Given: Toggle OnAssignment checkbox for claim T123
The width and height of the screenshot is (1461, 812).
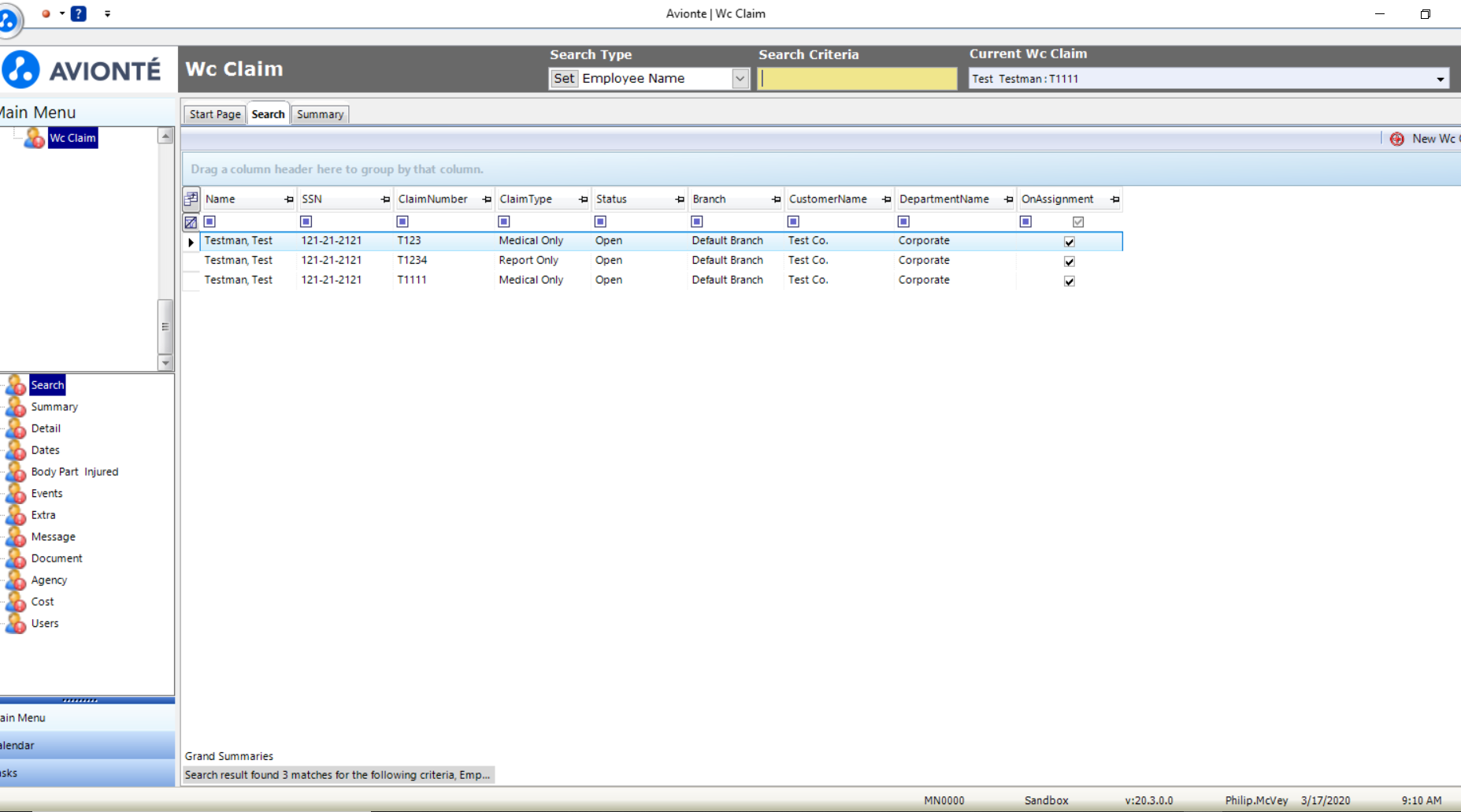Looking at the screenshot, I should pos(1070,242).
